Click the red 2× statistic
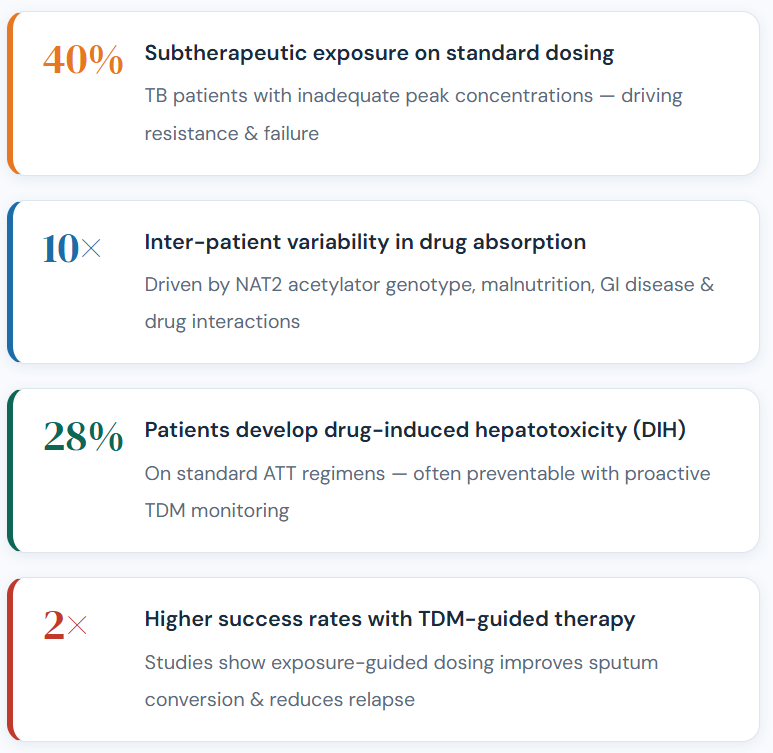The image size is (773, 753). click(x=66, y=626)
